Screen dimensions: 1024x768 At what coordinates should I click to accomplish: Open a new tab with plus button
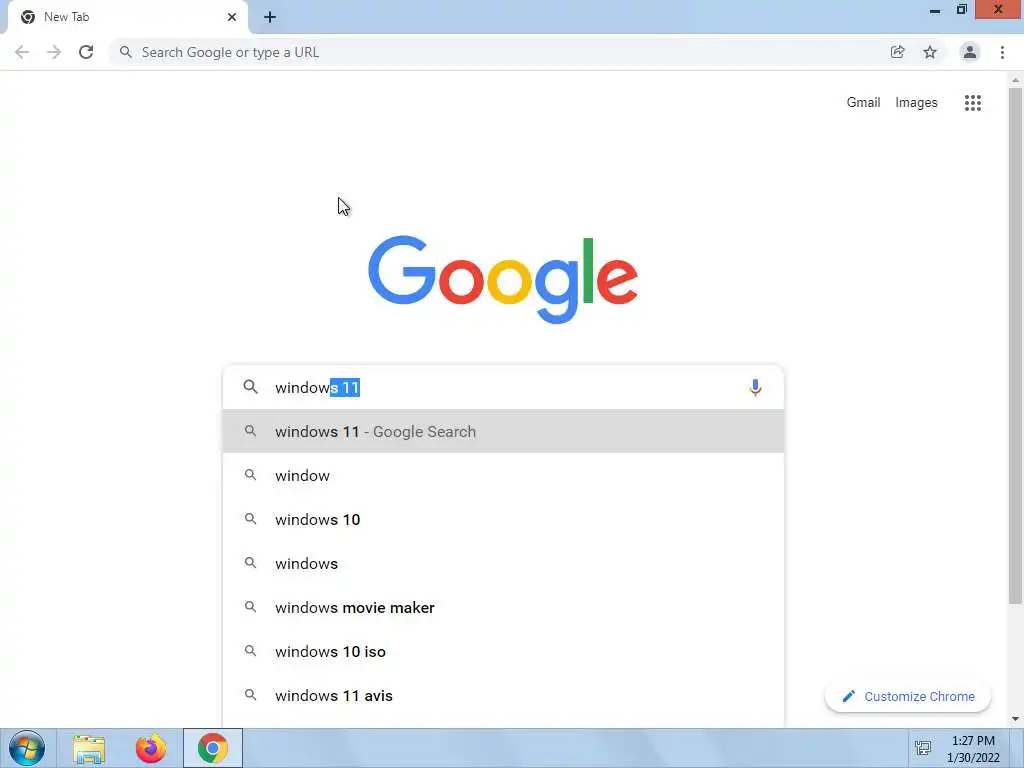click(270, 17)
